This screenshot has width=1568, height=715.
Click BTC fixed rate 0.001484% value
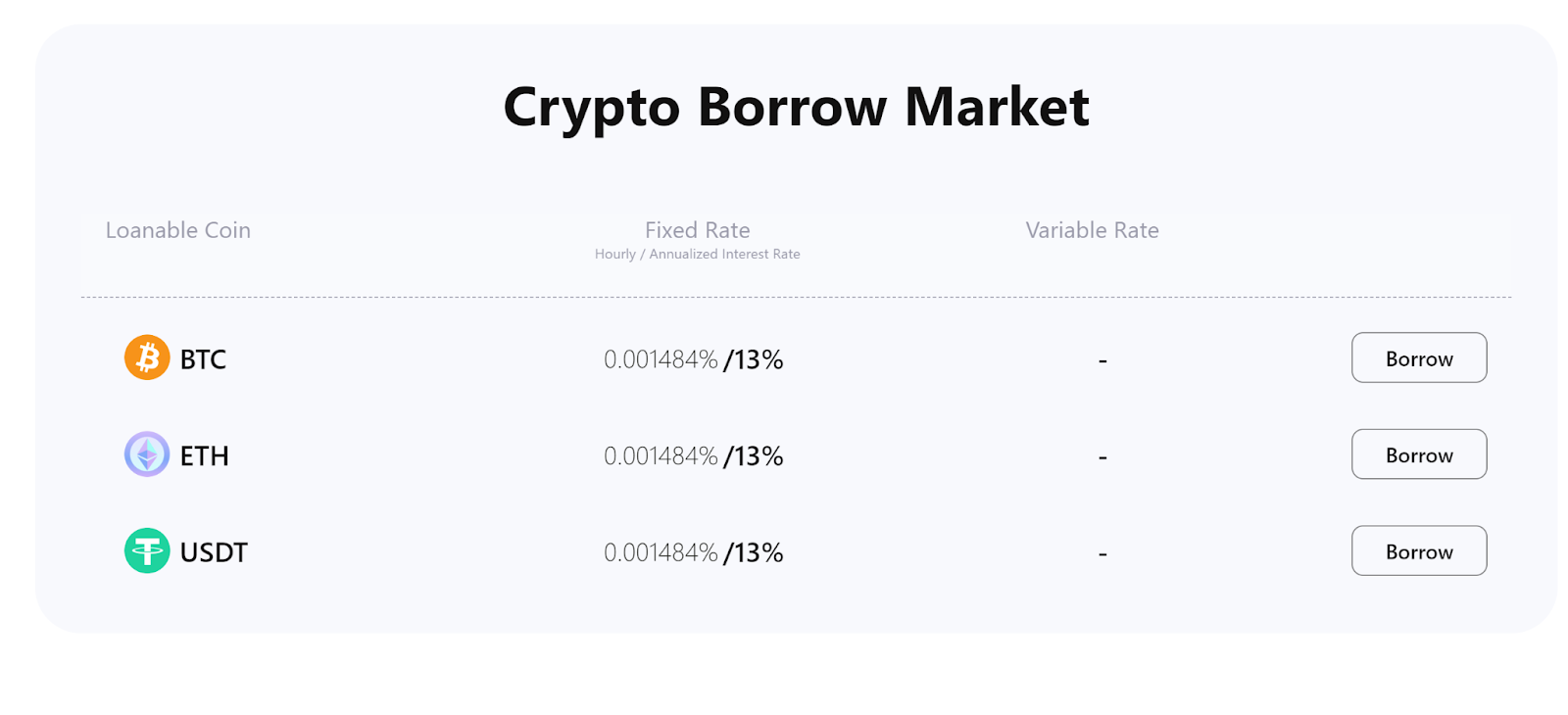(x=661, y=359)
